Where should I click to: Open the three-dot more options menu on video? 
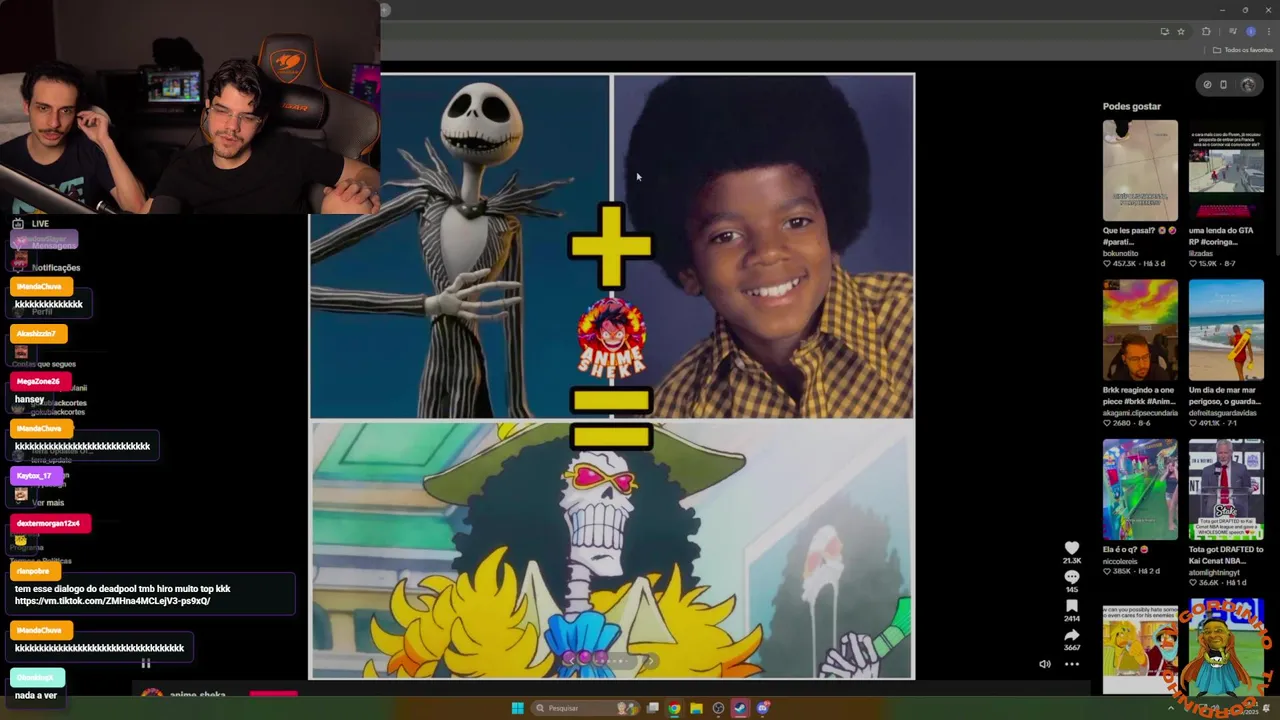1072,664
